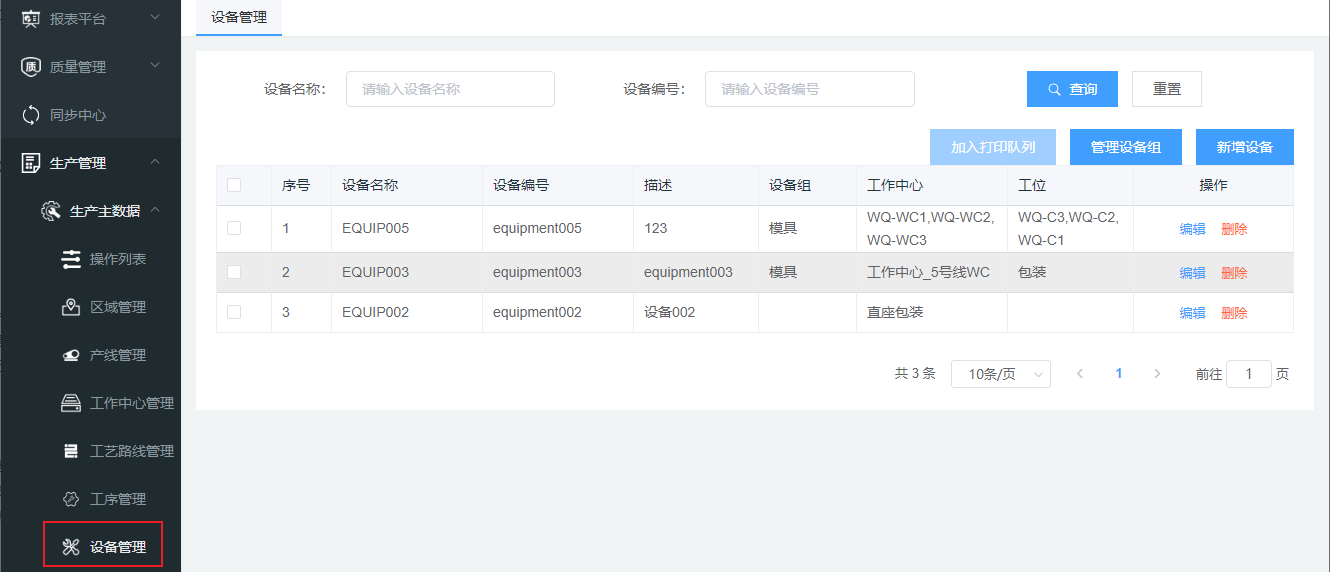Click the 工序管理 sidebar icon
Image resolution: width=1330 pixels, height=572 pixels.
[x=71, y=499]
